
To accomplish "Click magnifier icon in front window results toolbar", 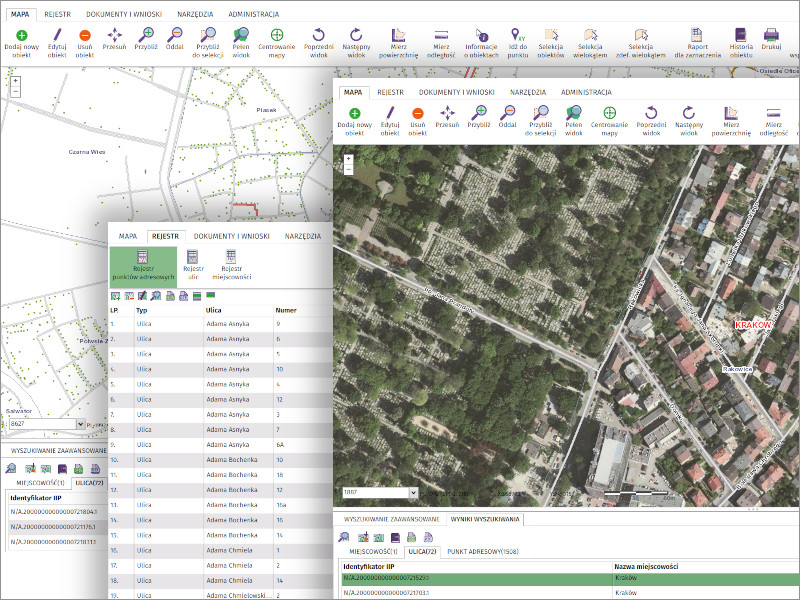I will pos(344,537).
